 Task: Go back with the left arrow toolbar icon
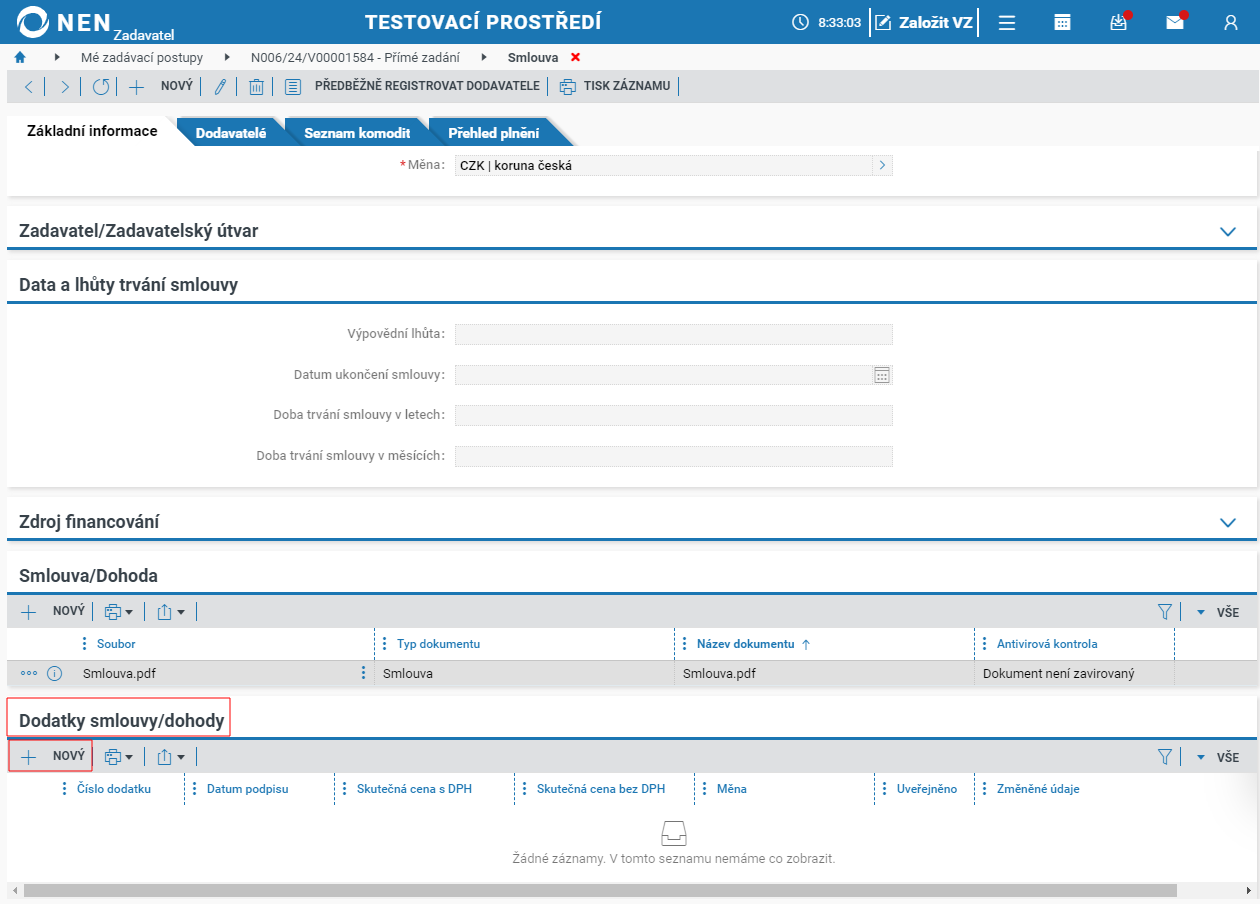point(29,87)
